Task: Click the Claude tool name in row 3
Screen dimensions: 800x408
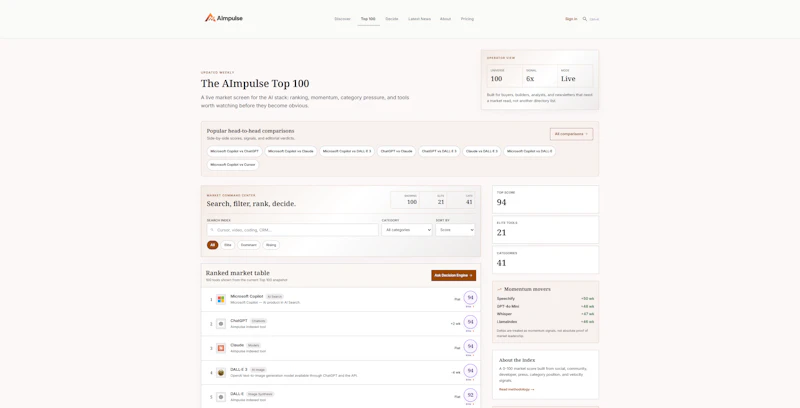Action: click(237, 345)
